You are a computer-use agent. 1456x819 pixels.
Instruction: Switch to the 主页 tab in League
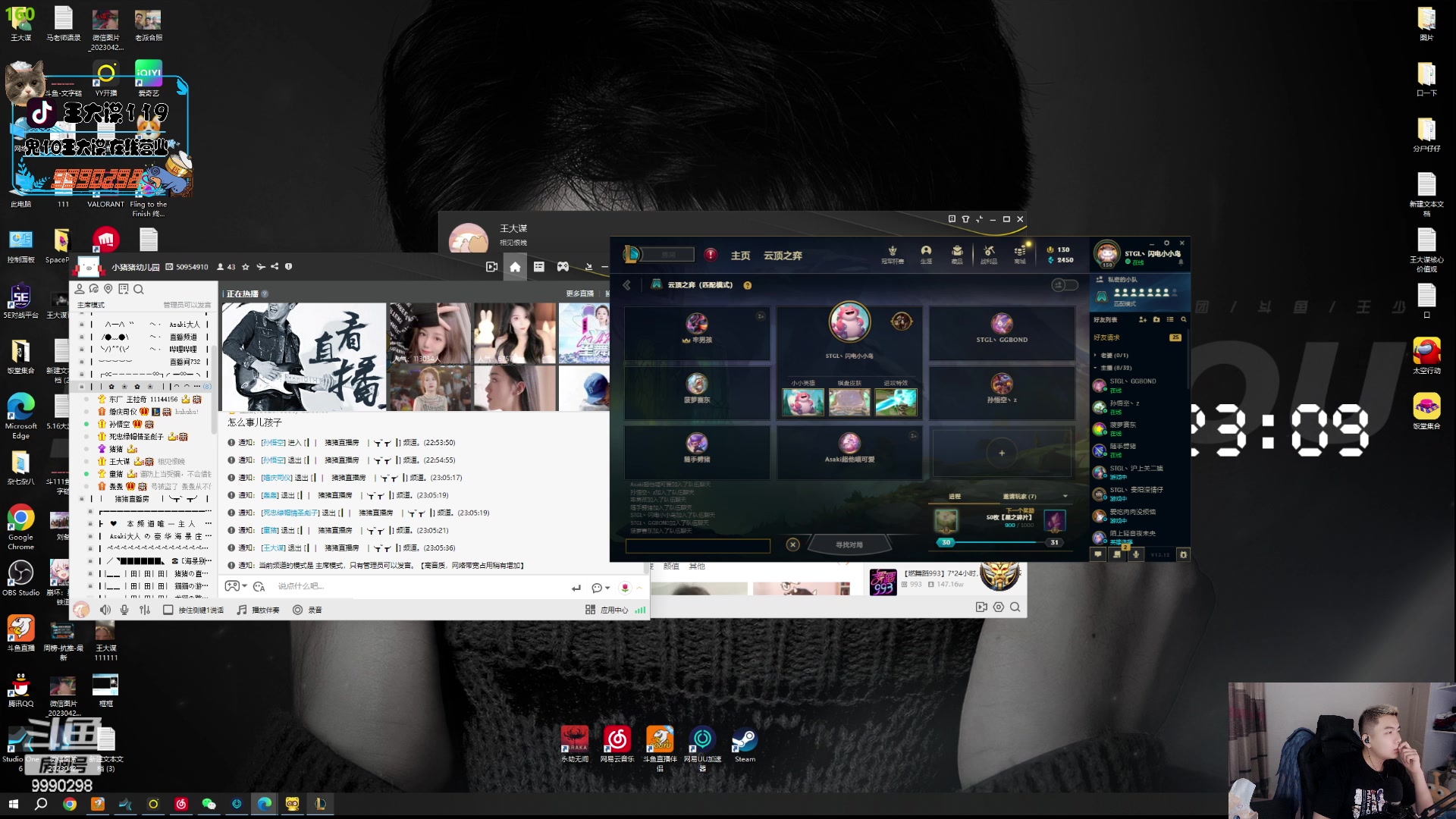pyautogui.click(x=740, y=256)
